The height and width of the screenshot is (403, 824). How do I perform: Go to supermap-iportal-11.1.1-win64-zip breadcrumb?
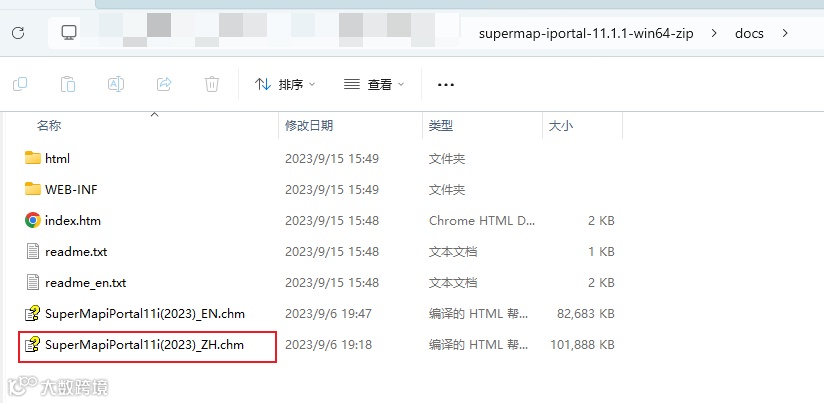pos(586,34)
